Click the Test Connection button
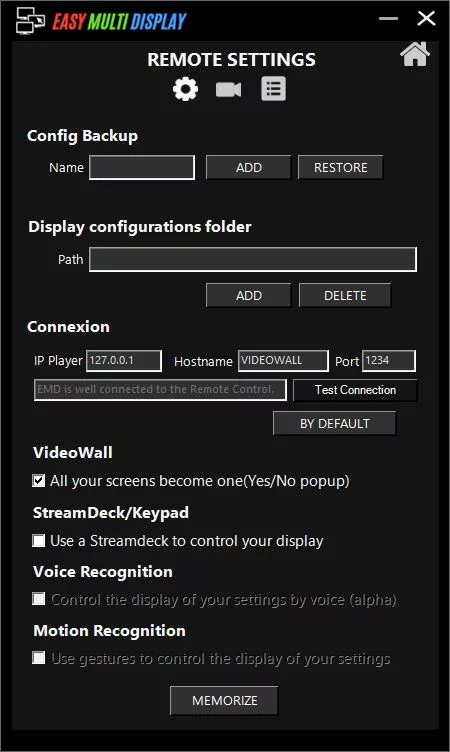This screenshot has width=450, height=752. point(355,390)
